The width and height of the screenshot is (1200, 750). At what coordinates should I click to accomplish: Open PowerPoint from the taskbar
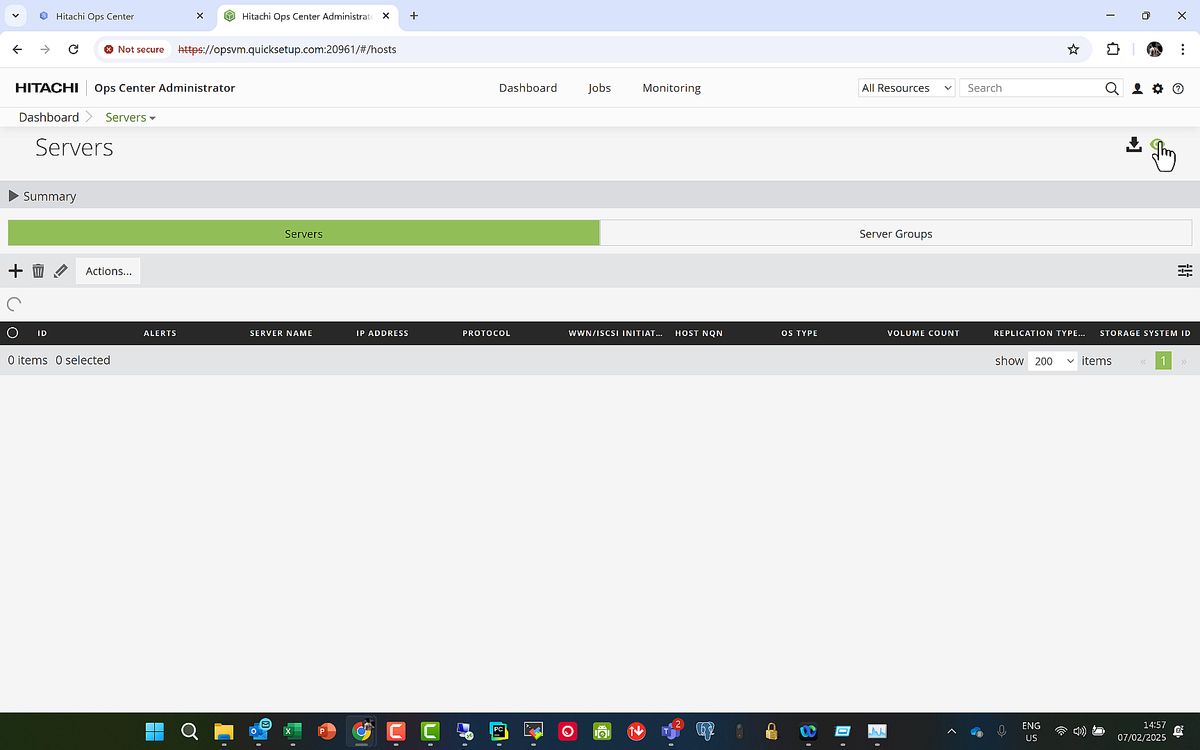click(326, 731)
